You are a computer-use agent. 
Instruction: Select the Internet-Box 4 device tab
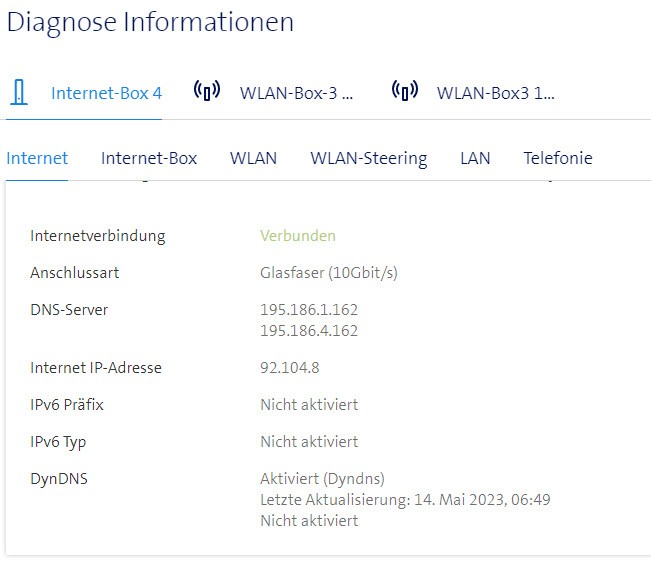click(x=106, y=93)
